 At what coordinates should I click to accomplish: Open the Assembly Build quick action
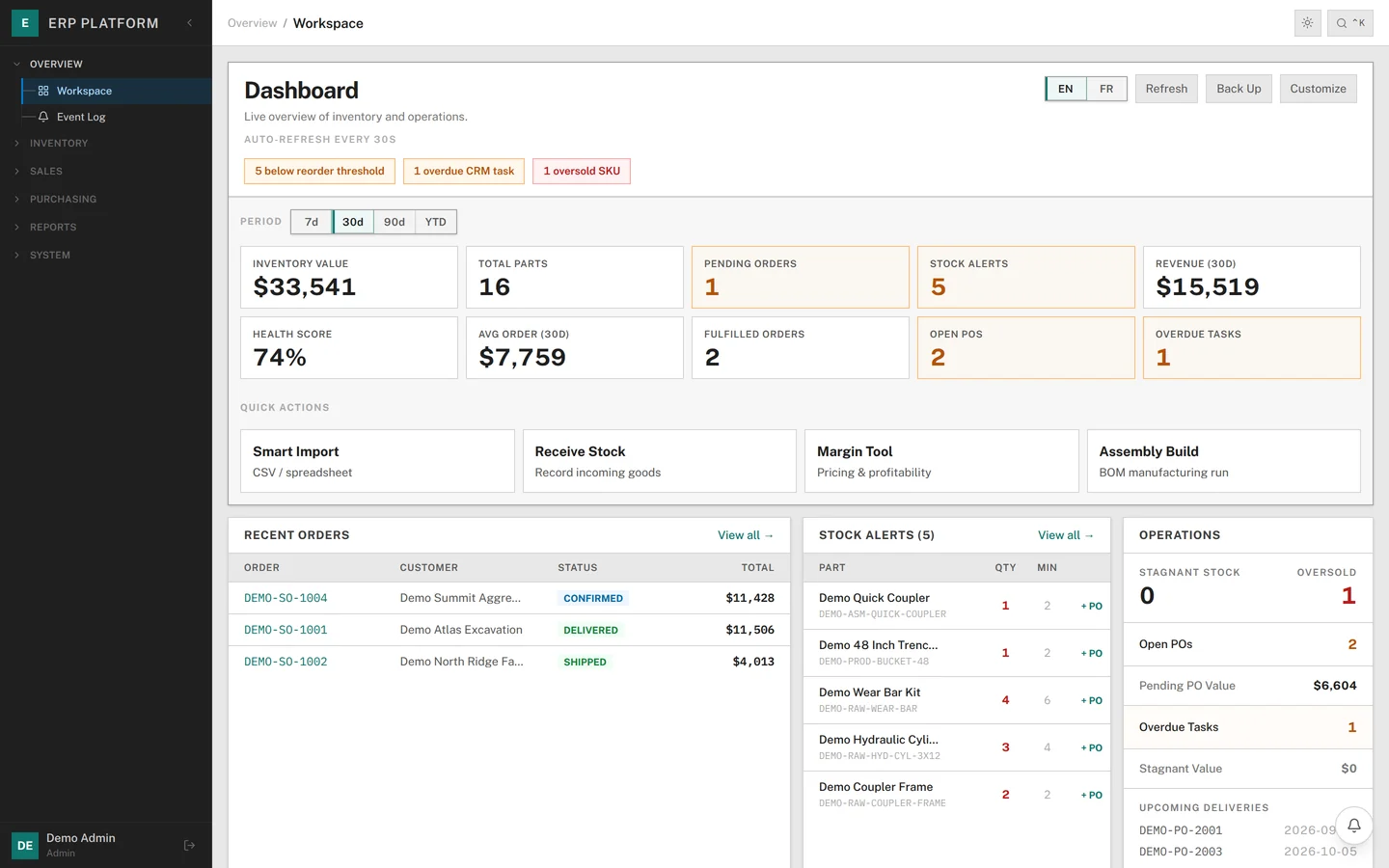[1224, 461]
